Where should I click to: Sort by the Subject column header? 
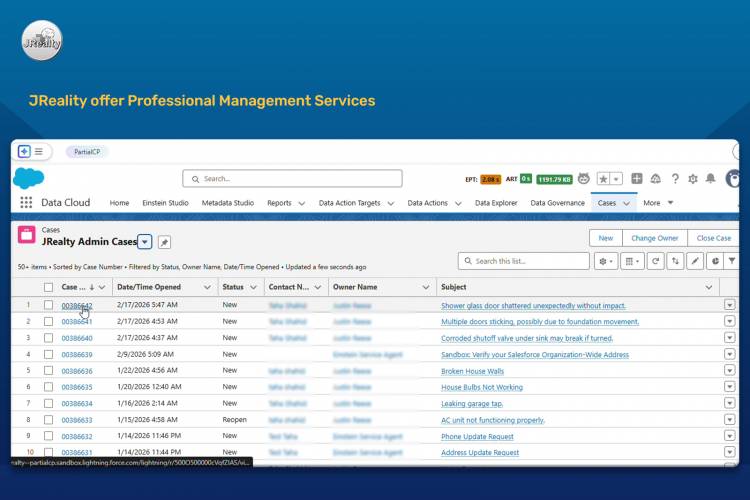point(453,287)
